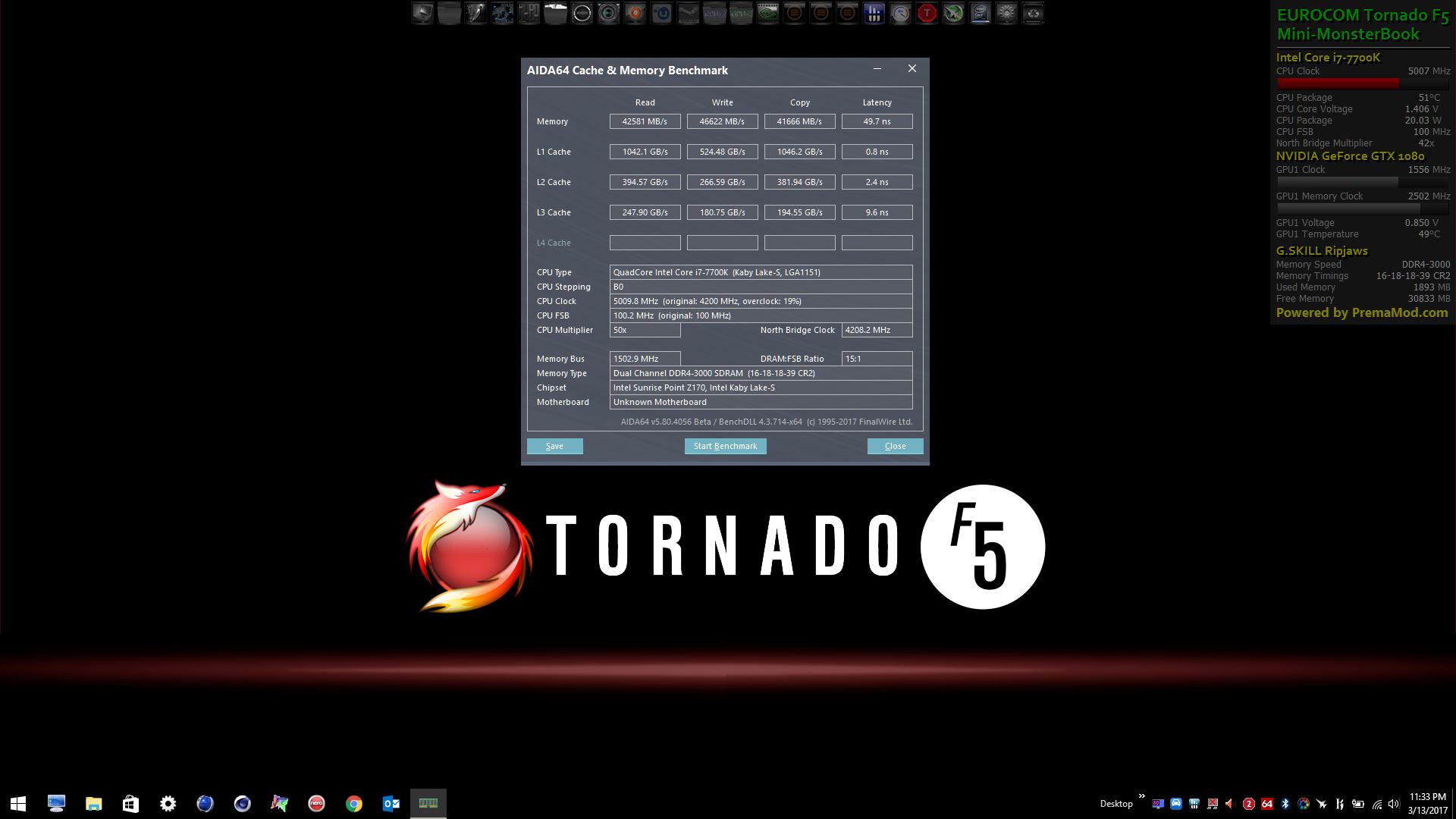Screen dimensions: 1456x819
Task: Expand the Desktop toolbar chevron on taskbar
Action: [1141, 795]
